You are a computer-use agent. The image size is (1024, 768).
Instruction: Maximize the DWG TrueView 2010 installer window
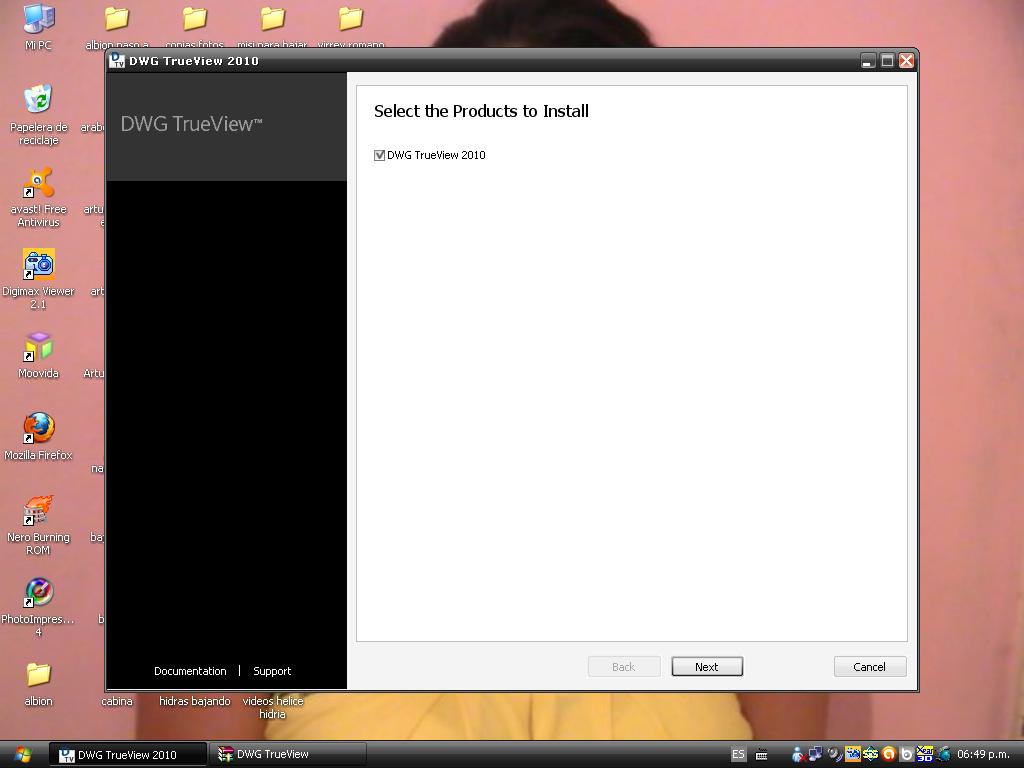(887, 61)
